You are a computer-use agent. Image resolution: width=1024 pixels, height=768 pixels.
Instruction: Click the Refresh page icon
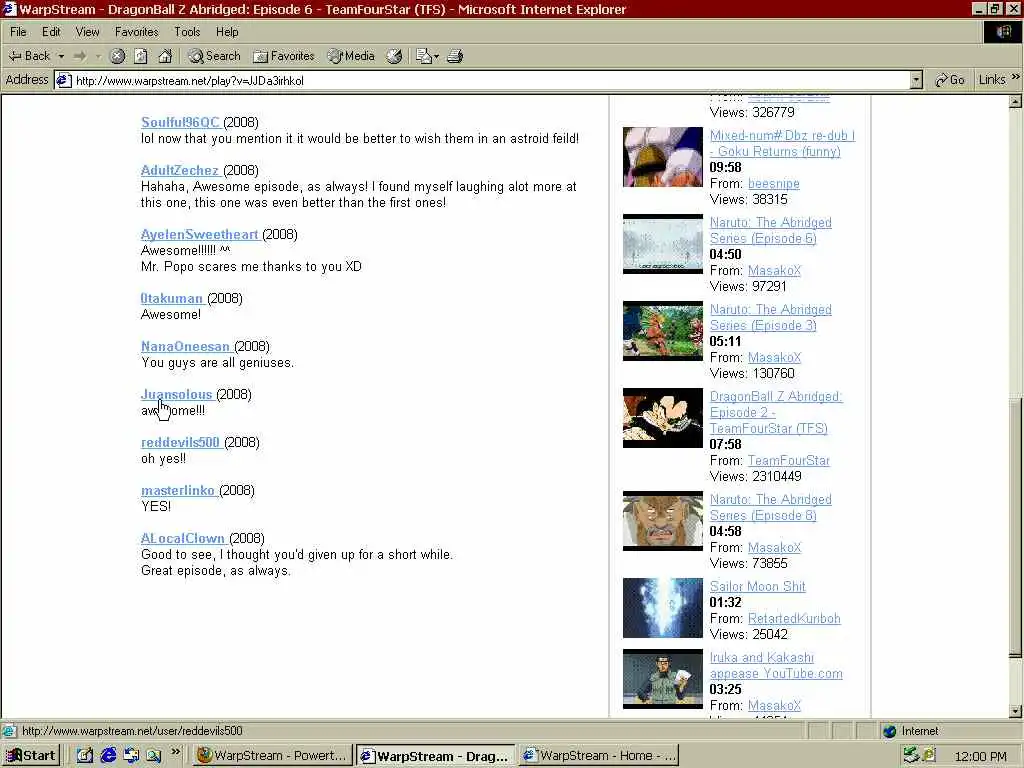(141, 57)
